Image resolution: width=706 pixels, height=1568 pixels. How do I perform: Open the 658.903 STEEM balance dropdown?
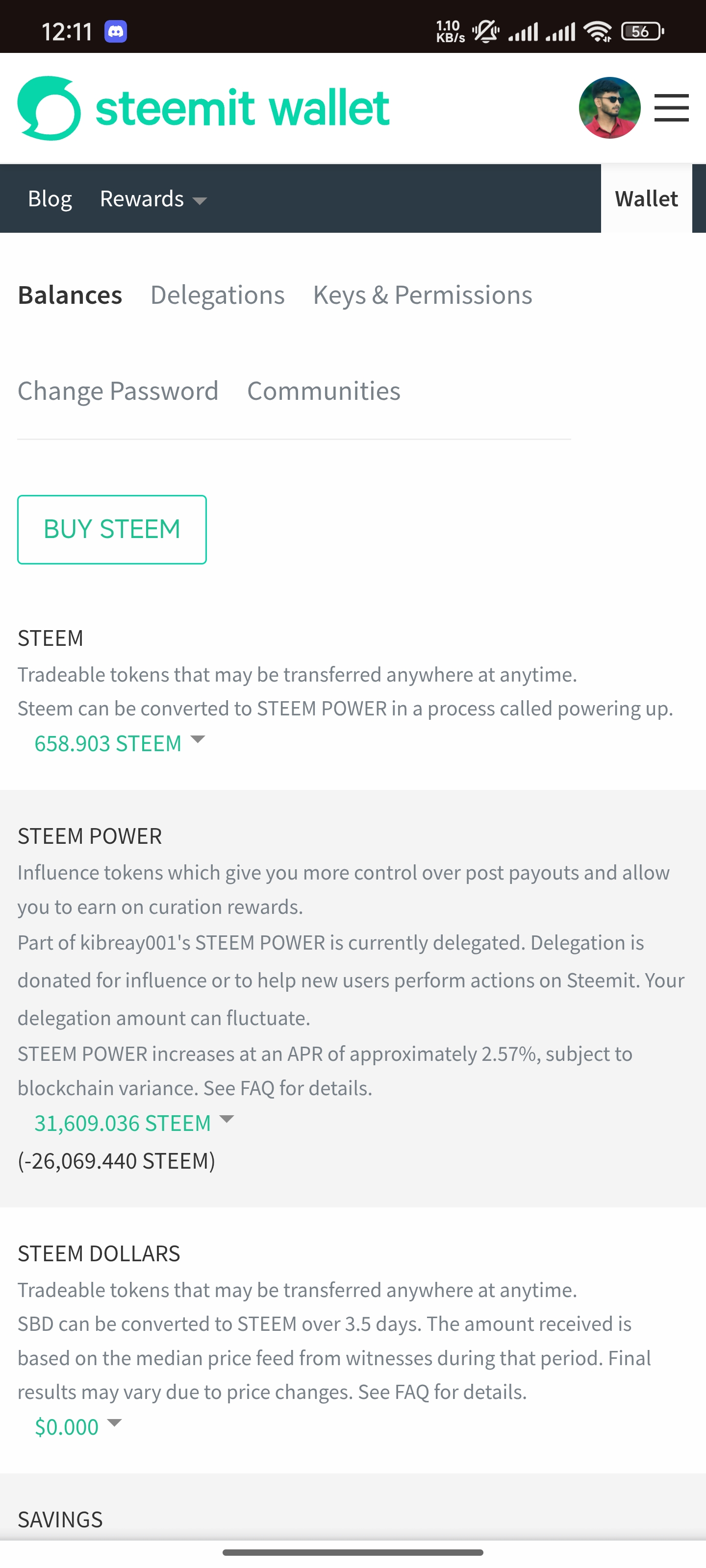coord(120,743)
